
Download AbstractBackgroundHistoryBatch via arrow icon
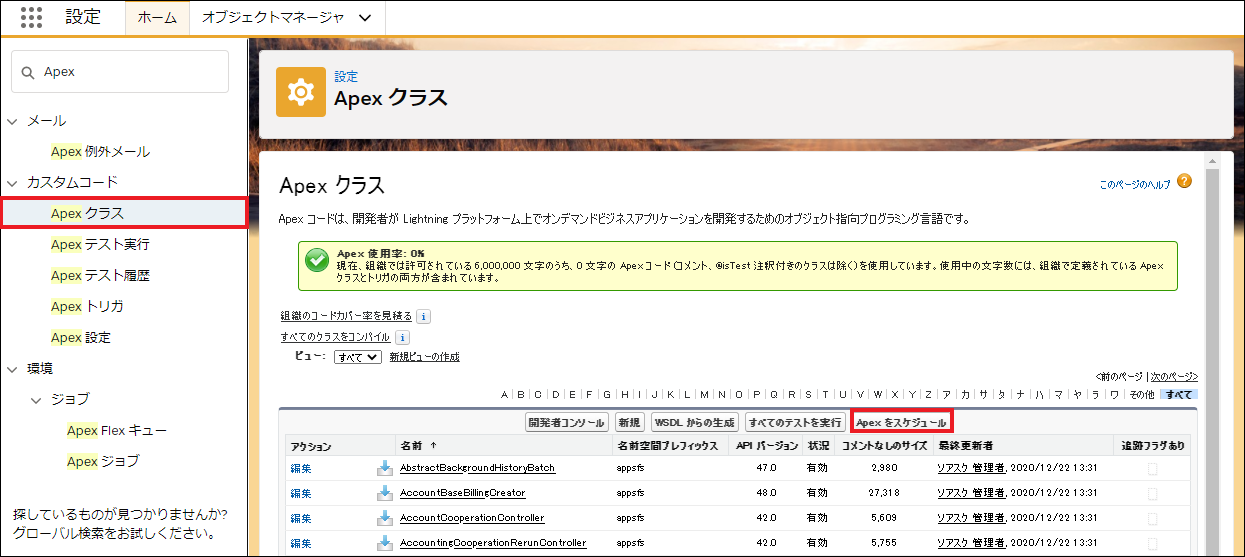pos(384,467)
